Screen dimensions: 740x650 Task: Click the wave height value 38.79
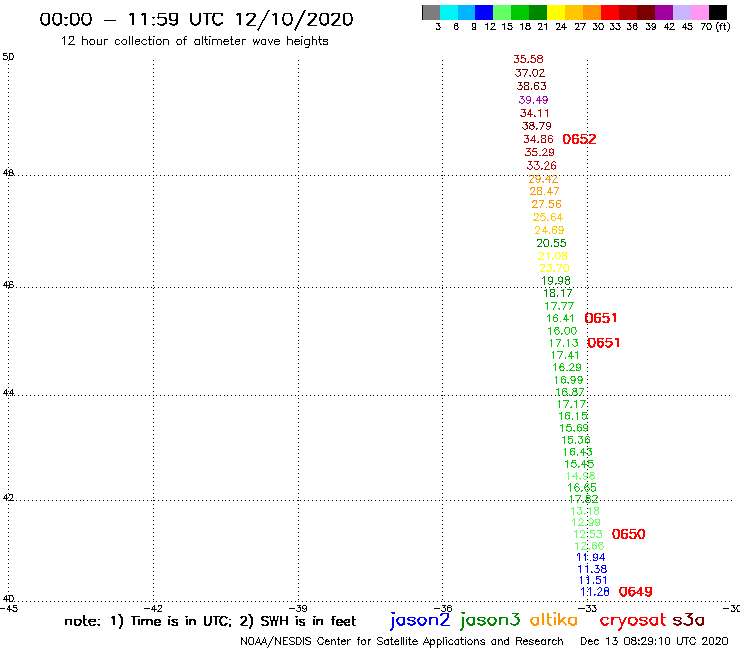[537, 126]
